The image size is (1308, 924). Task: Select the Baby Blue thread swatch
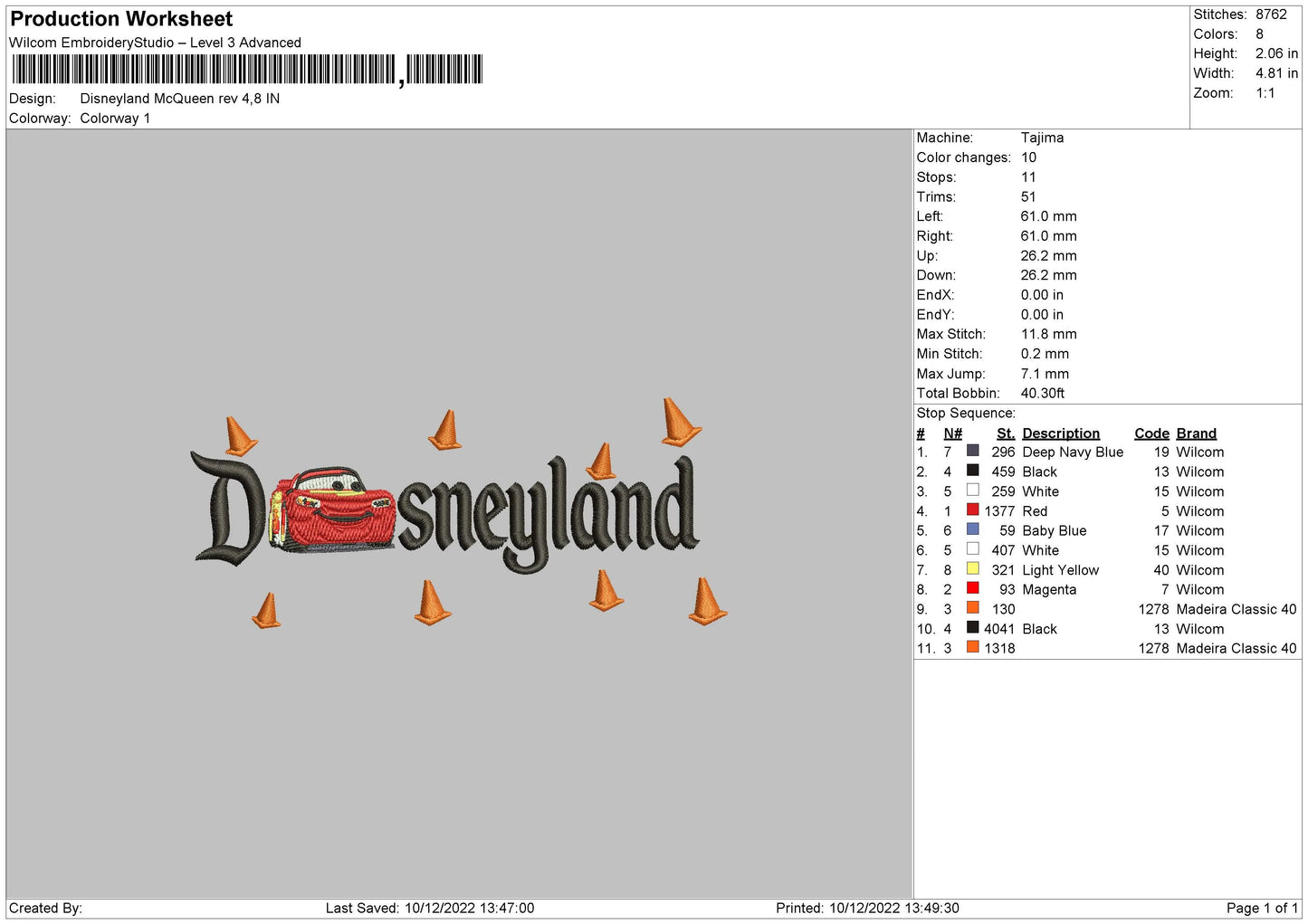click(972, 529)
